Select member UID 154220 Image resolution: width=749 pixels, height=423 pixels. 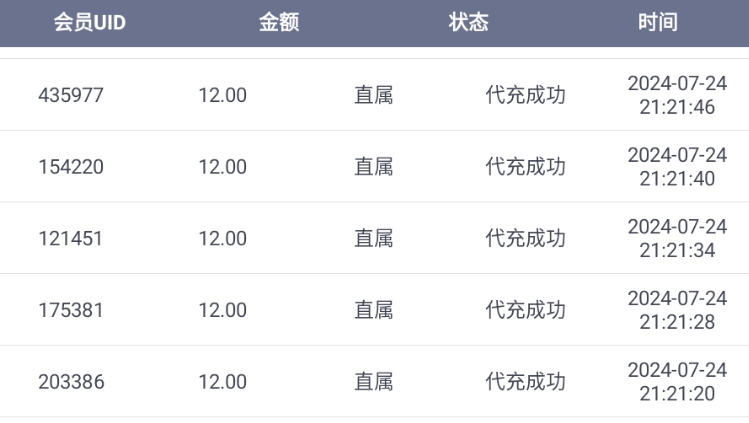coord(71,167)
